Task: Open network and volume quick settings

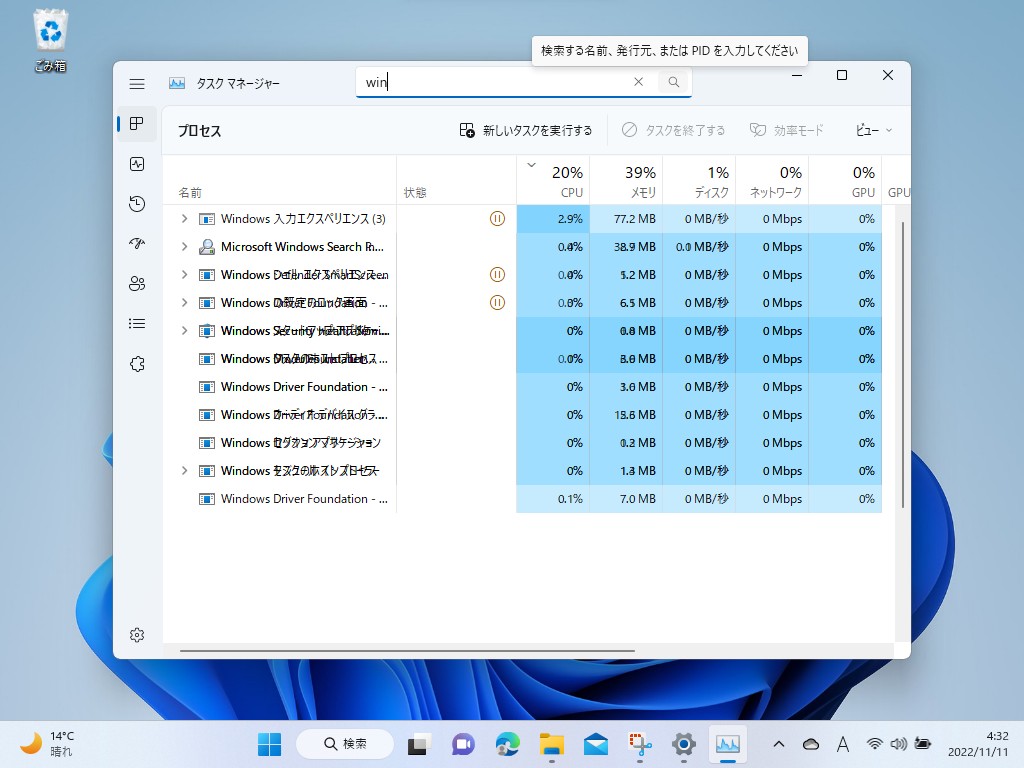Action: point(899,744)
